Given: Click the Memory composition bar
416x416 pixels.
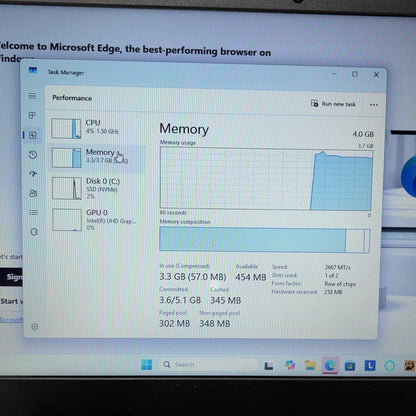Looking at the screenshot, I should [265, 240].
